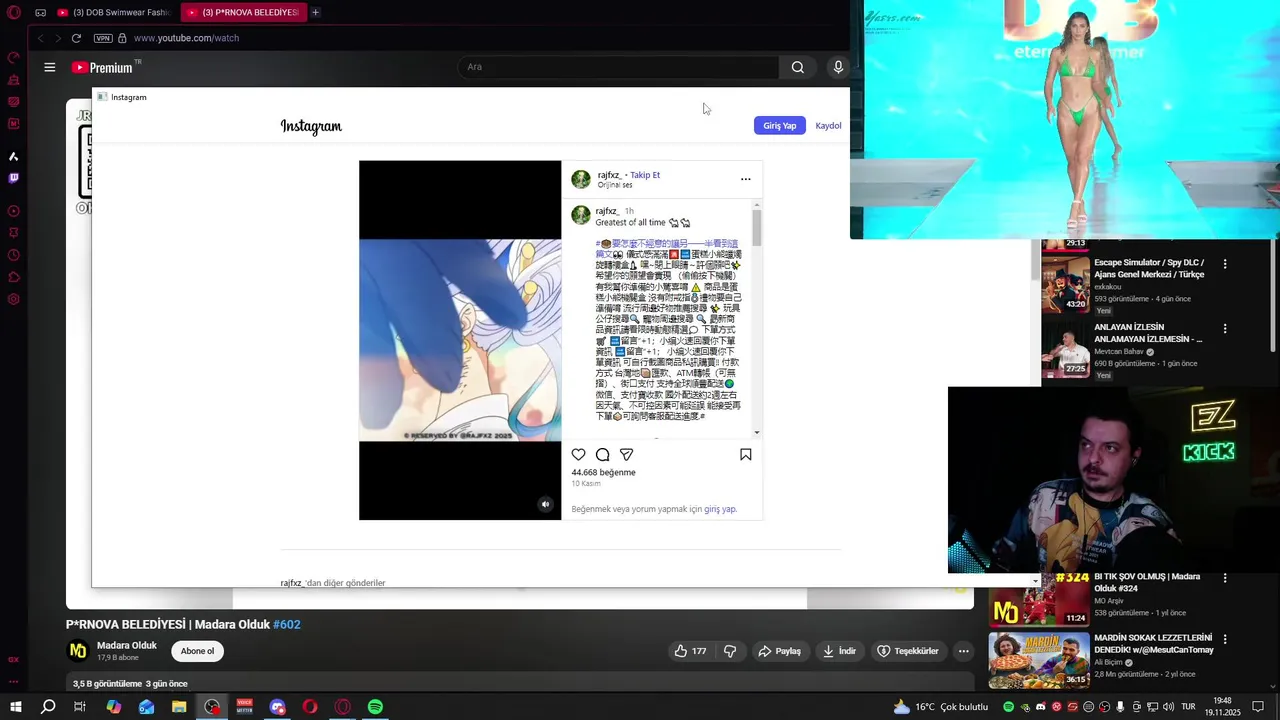Image resolution: width=1280 pixels, height=720 pixels.
Task: Click the '44.668 beğenme' likes count
Action: [603, 472]
